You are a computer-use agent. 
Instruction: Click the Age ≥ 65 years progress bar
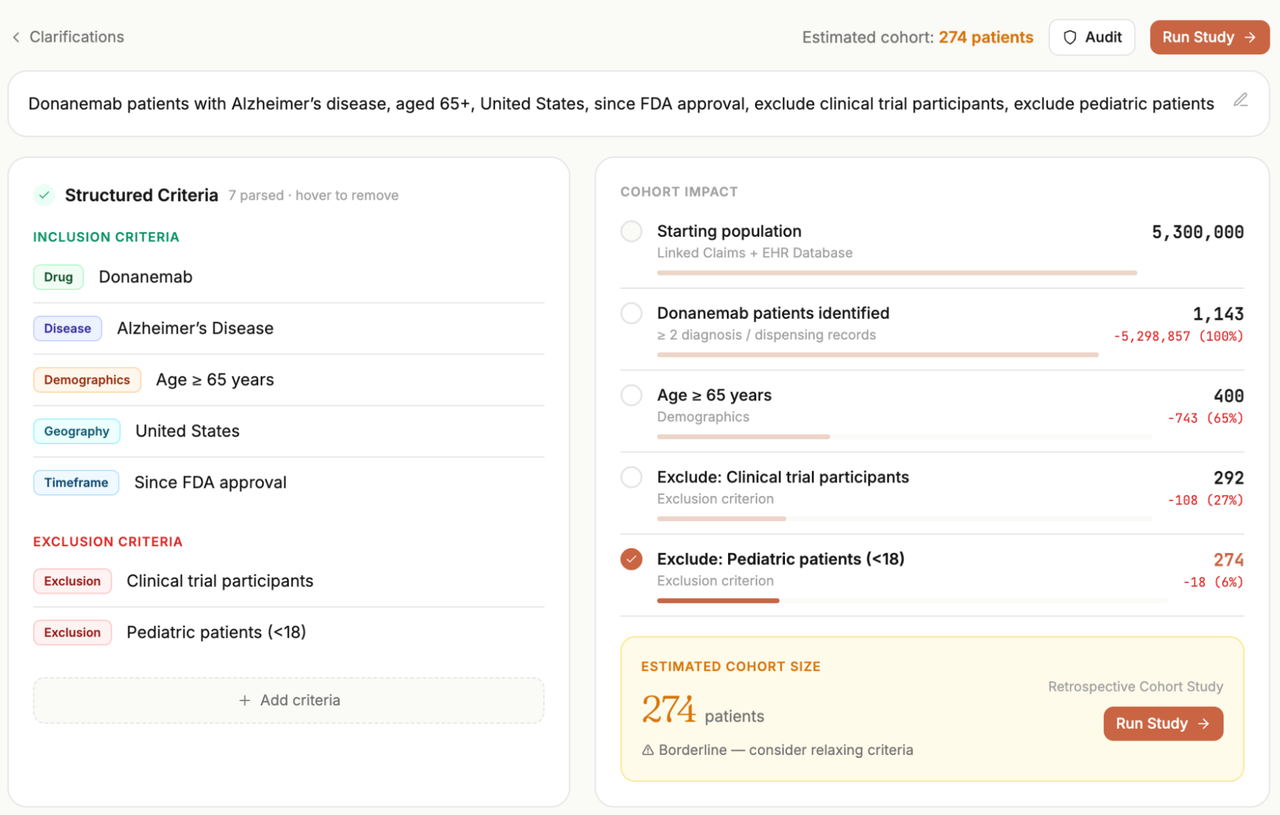tap(904, 436)
